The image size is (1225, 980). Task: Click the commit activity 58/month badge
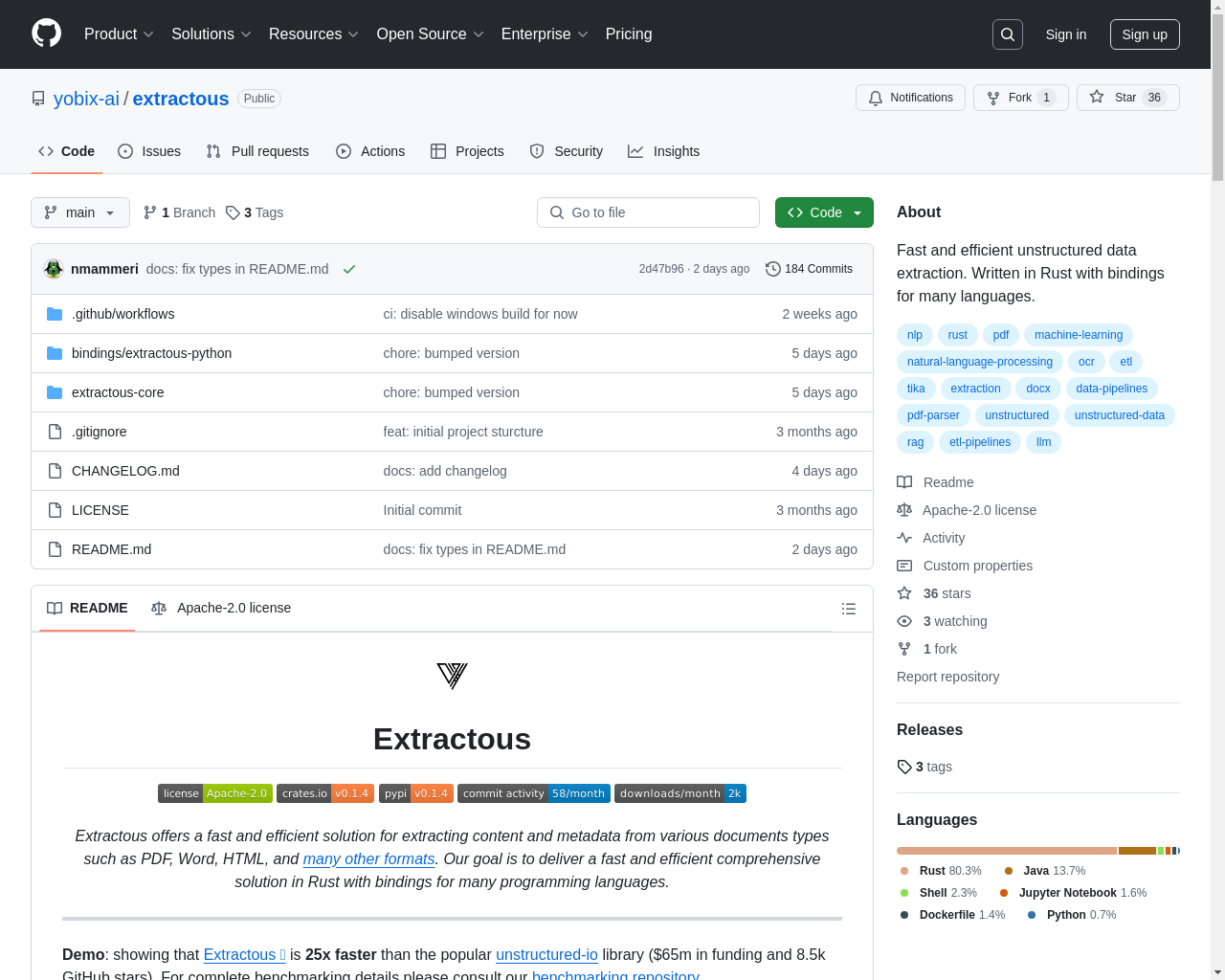click(x=534, y=793)
